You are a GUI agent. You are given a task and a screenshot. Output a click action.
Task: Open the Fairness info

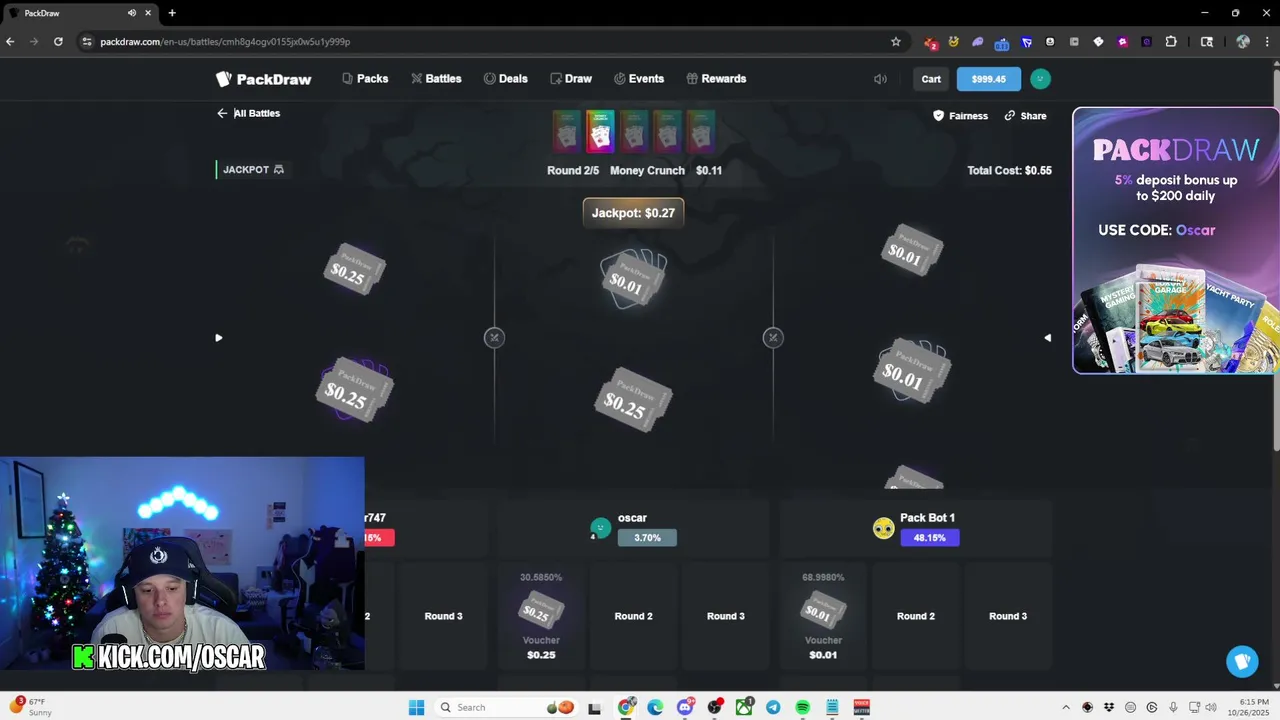click(960, 116)
